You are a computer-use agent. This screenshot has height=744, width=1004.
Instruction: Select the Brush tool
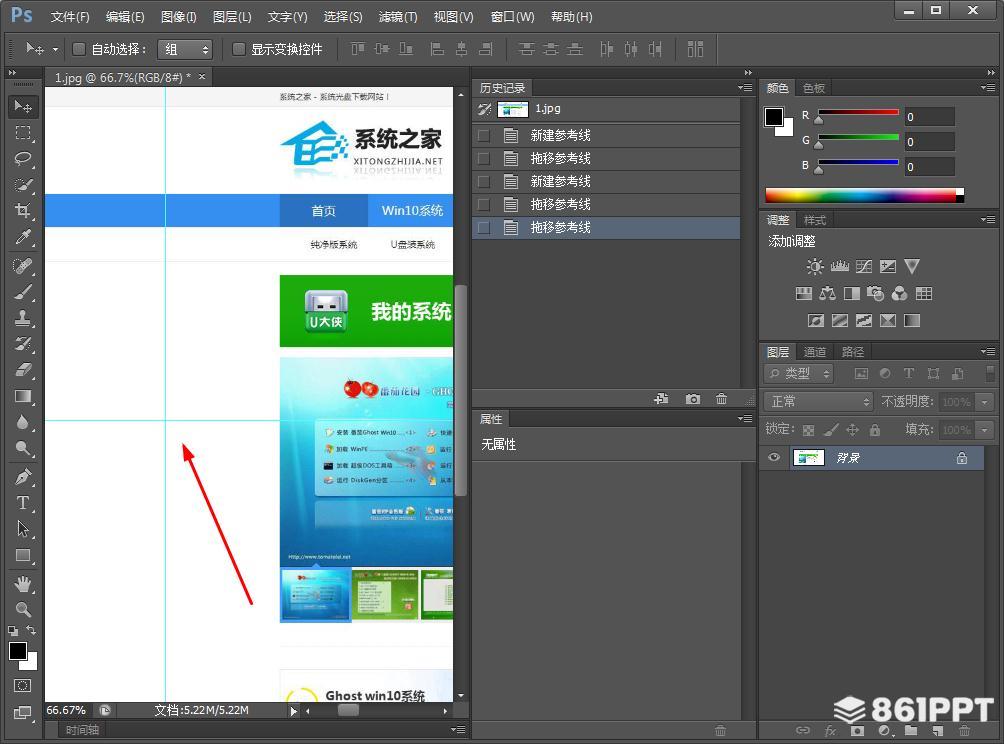23,291
